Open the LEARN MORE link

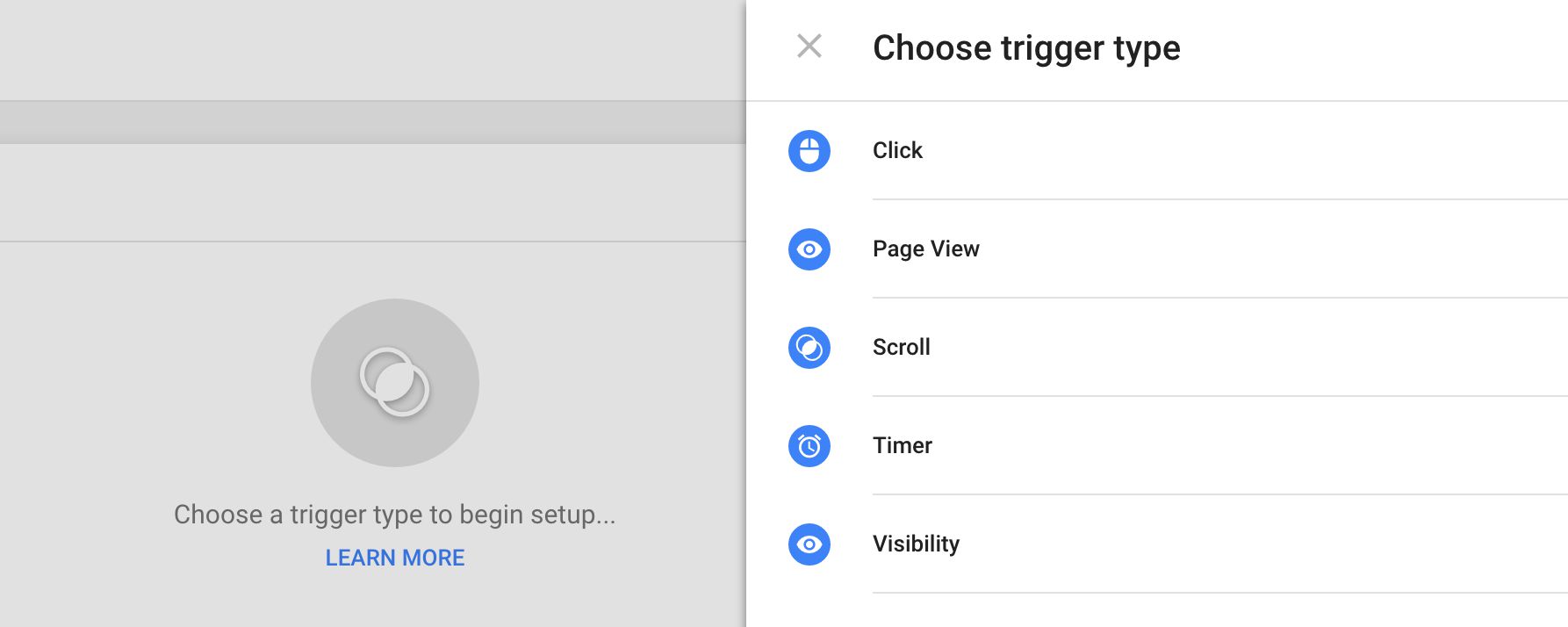point(395,558)
